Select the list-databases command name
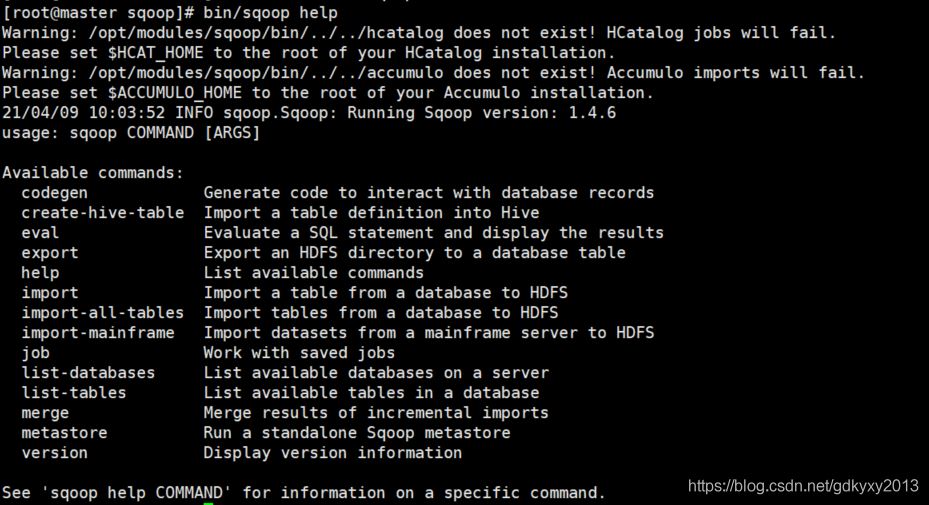 88,373
